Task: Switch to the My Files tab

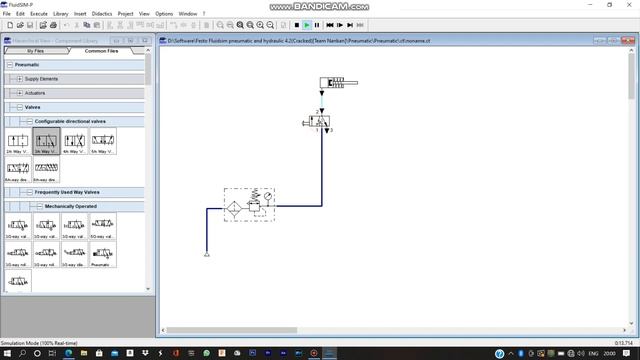Action: 36,51
